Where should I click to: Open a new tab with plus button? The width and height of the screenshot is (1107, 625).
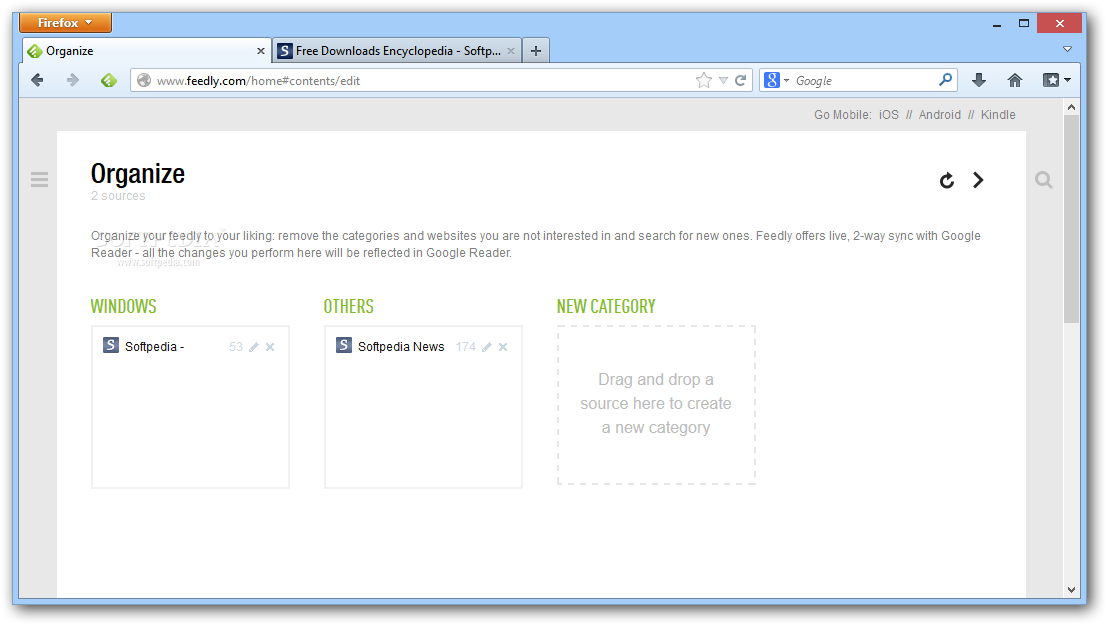click(536, 51)
